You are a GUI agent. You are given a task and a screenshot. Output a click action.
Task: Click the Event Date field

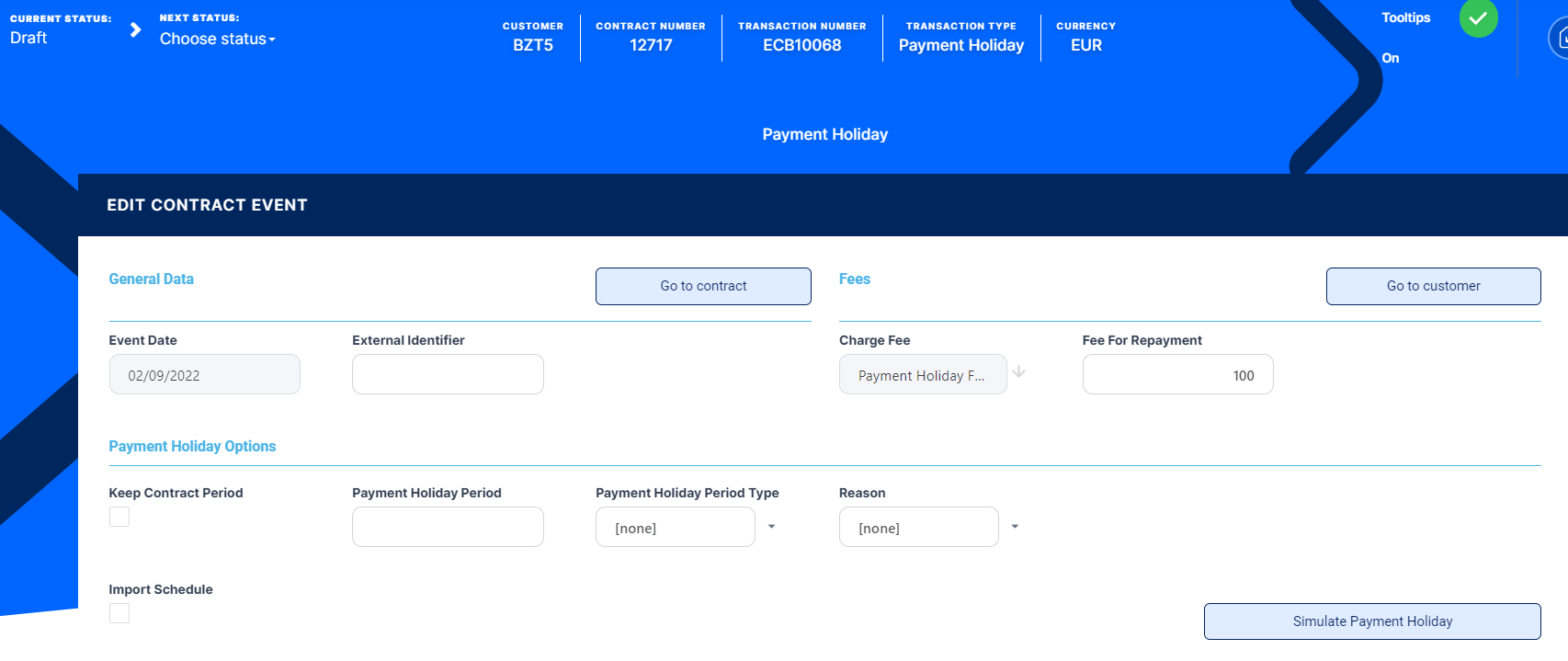204,374
